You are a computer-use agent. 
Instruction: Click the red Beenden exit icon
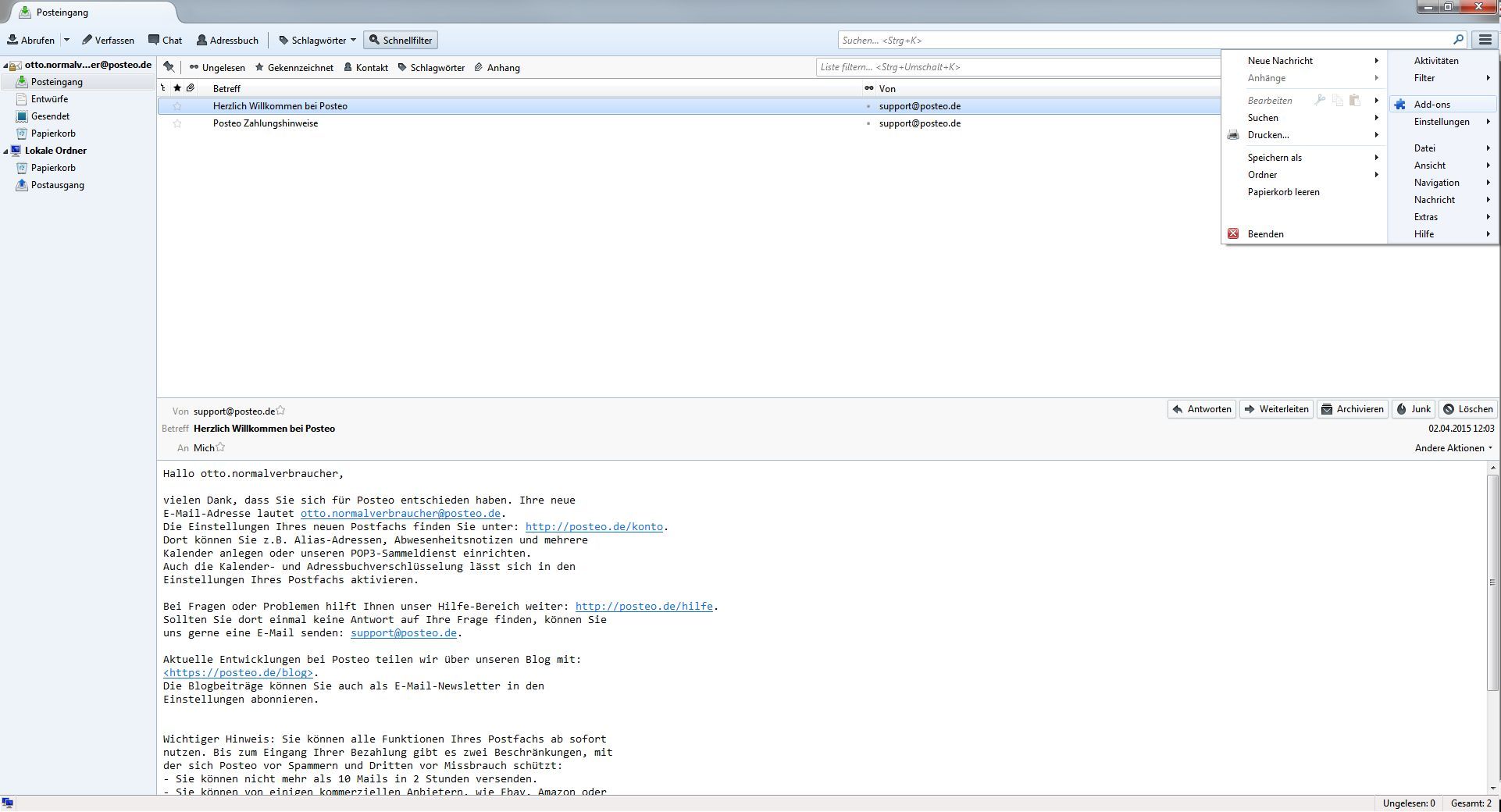[x=1233, y=234]
